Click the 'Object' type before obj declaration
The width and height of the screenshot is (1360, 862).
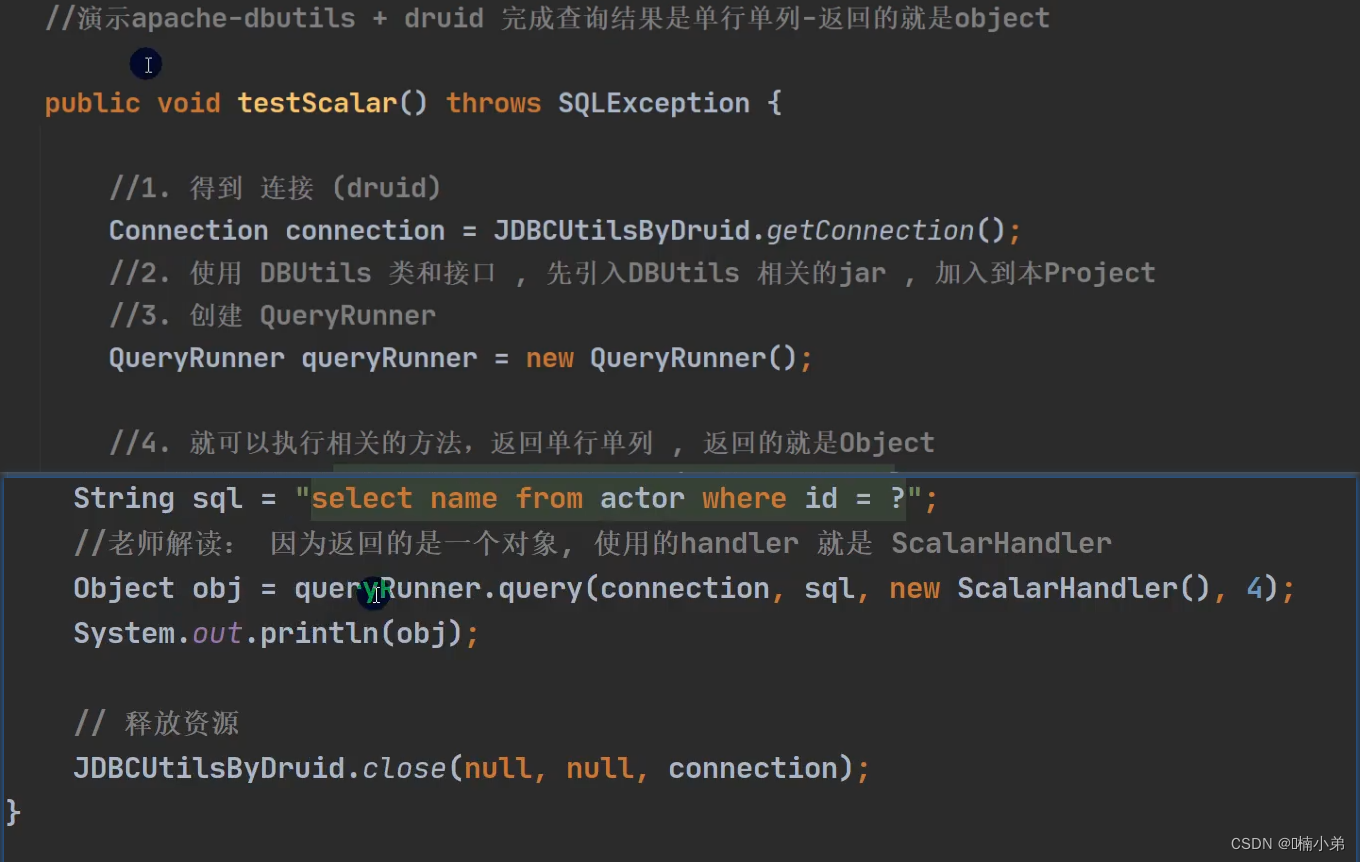click(x=123, y=588)
